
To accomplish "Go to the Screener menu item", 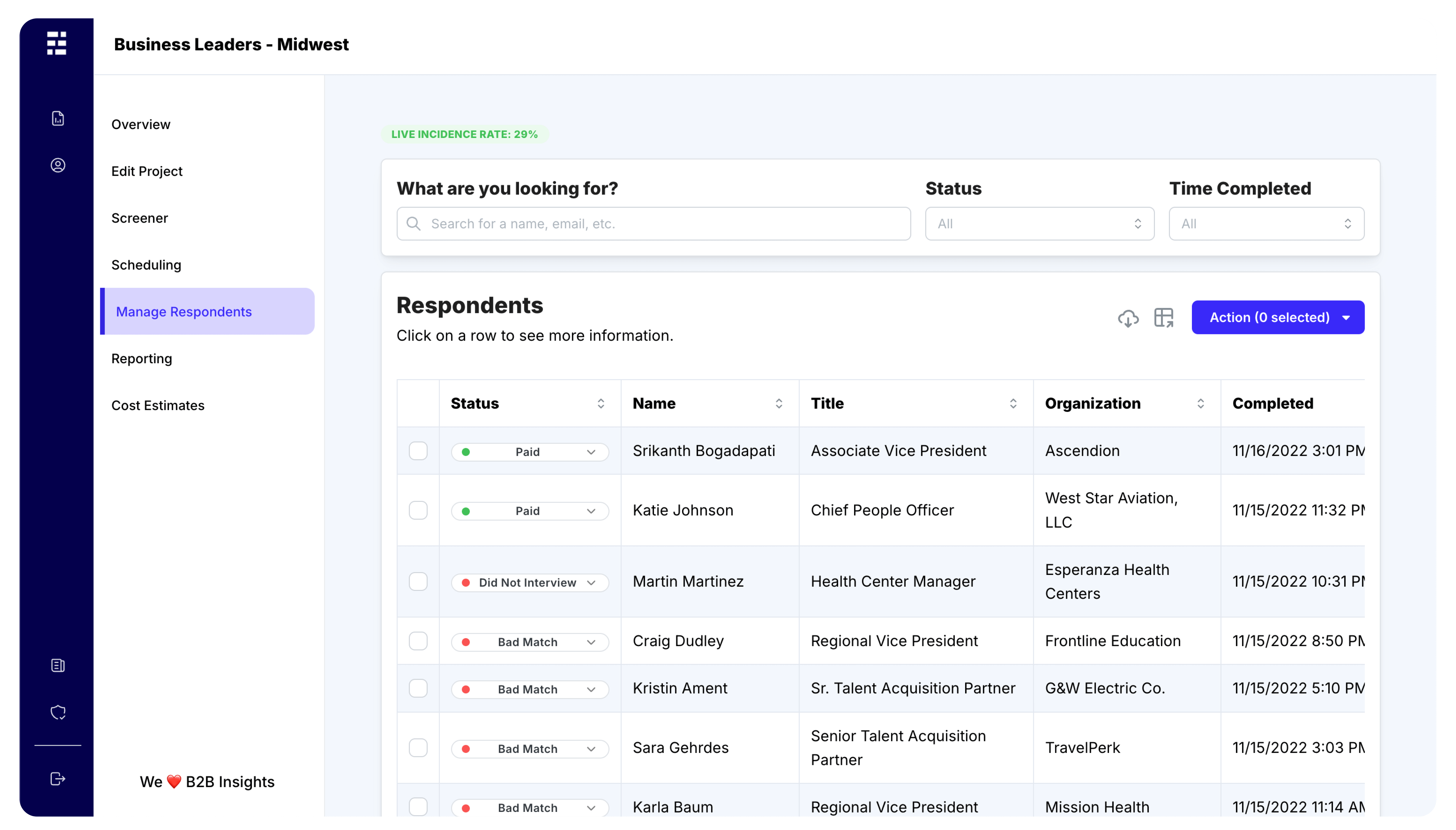I will coord(140,218).
